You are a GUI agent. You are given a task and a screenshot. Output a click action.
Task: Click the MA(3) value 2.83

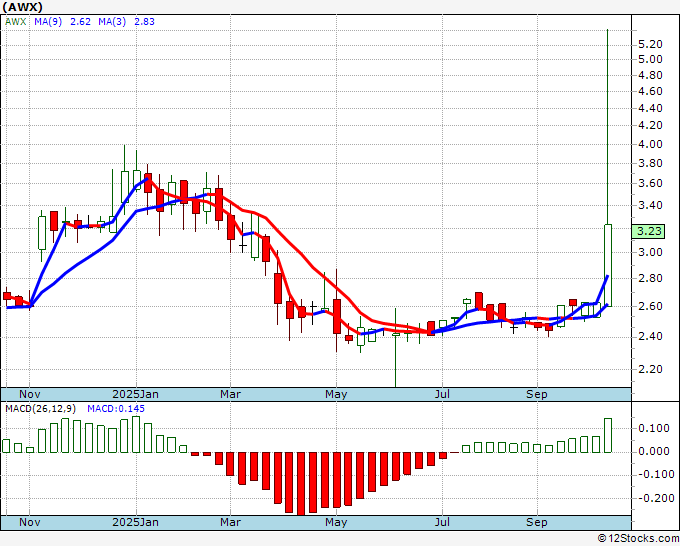click(144, 22)
